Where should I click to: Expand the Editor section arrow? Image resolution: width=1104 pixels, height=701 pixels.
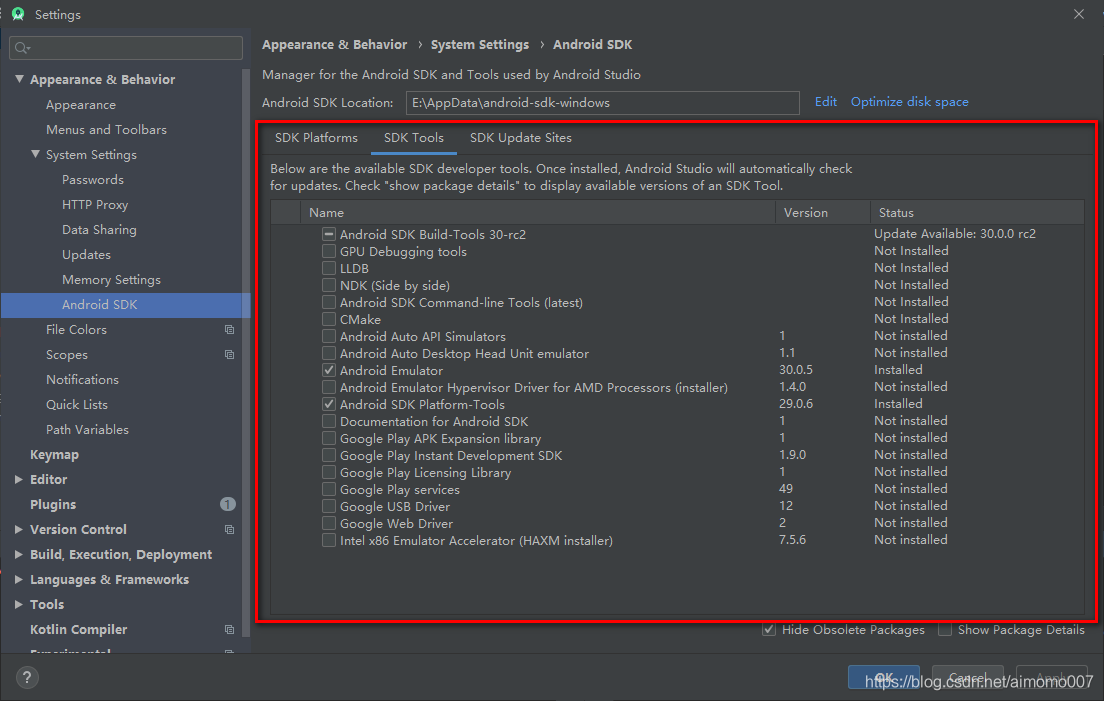point(19,479)
